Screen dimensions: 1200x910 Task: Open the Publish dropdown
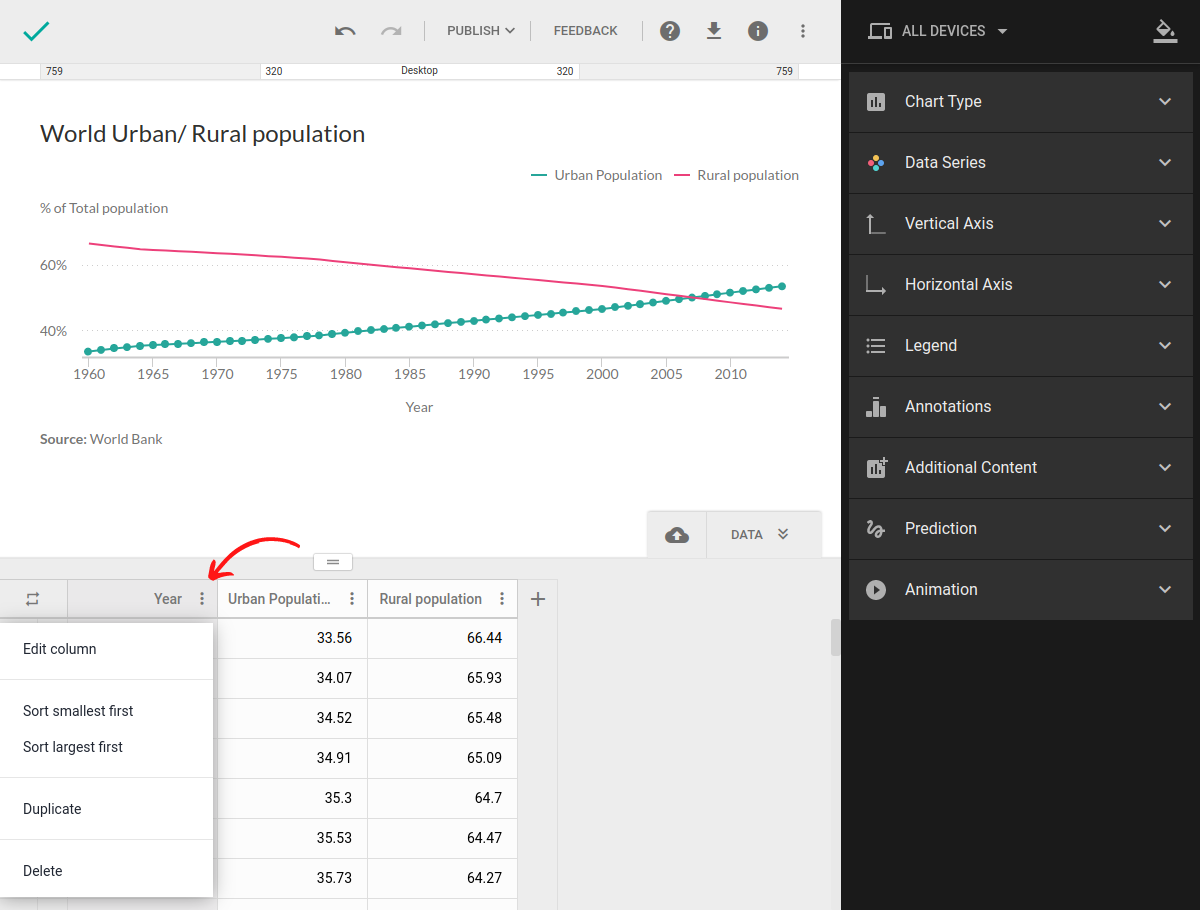(x=480, y=31)
